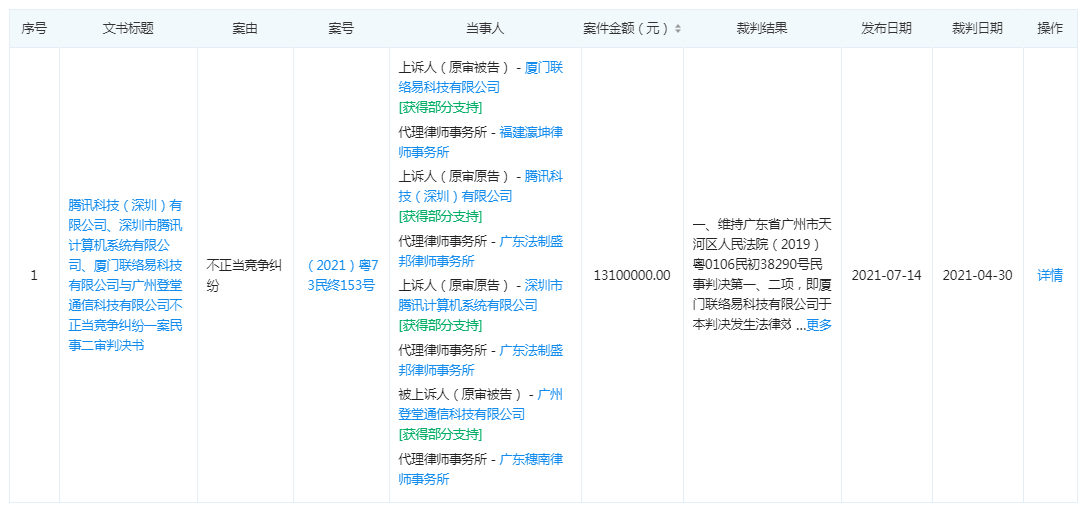The image size is (1079, 513).
Task: Select [获得部分支持] tag under 广州登堂通信科技
Action: click(x=440, y=435)
